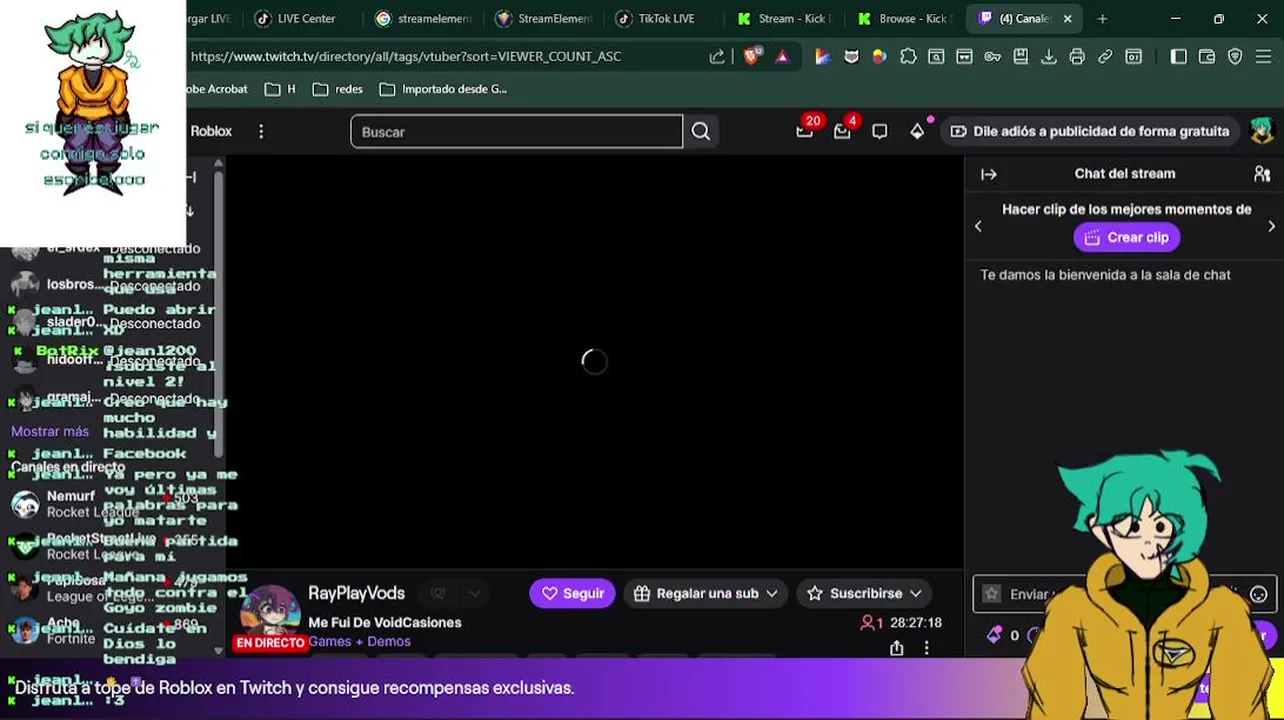Open the Adobe Acrobat bookmark
This screenshot has width=1284, height=720.
[216, 89]
